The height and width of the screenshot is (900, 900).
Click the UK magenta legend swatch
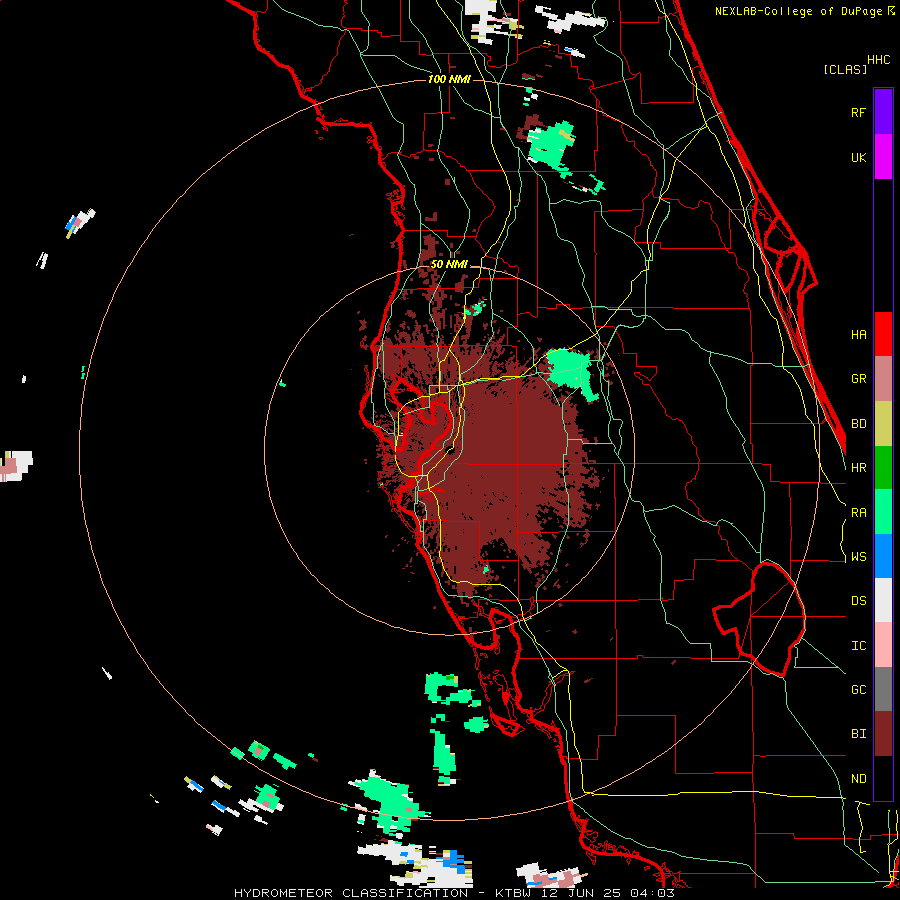883,157
